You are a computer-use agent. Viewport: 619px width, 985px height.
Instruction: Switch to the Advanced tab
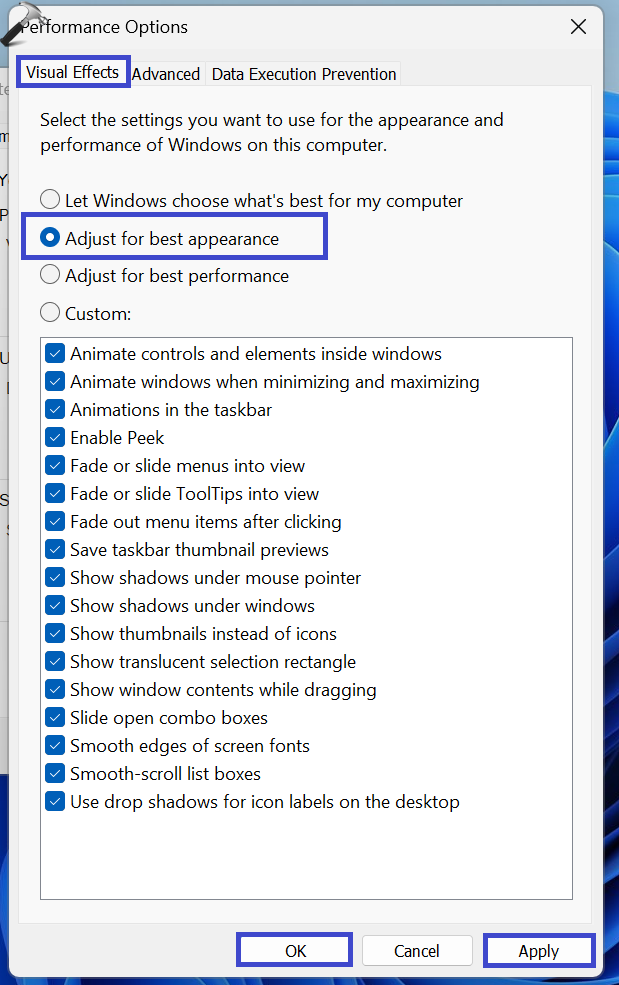166,74
